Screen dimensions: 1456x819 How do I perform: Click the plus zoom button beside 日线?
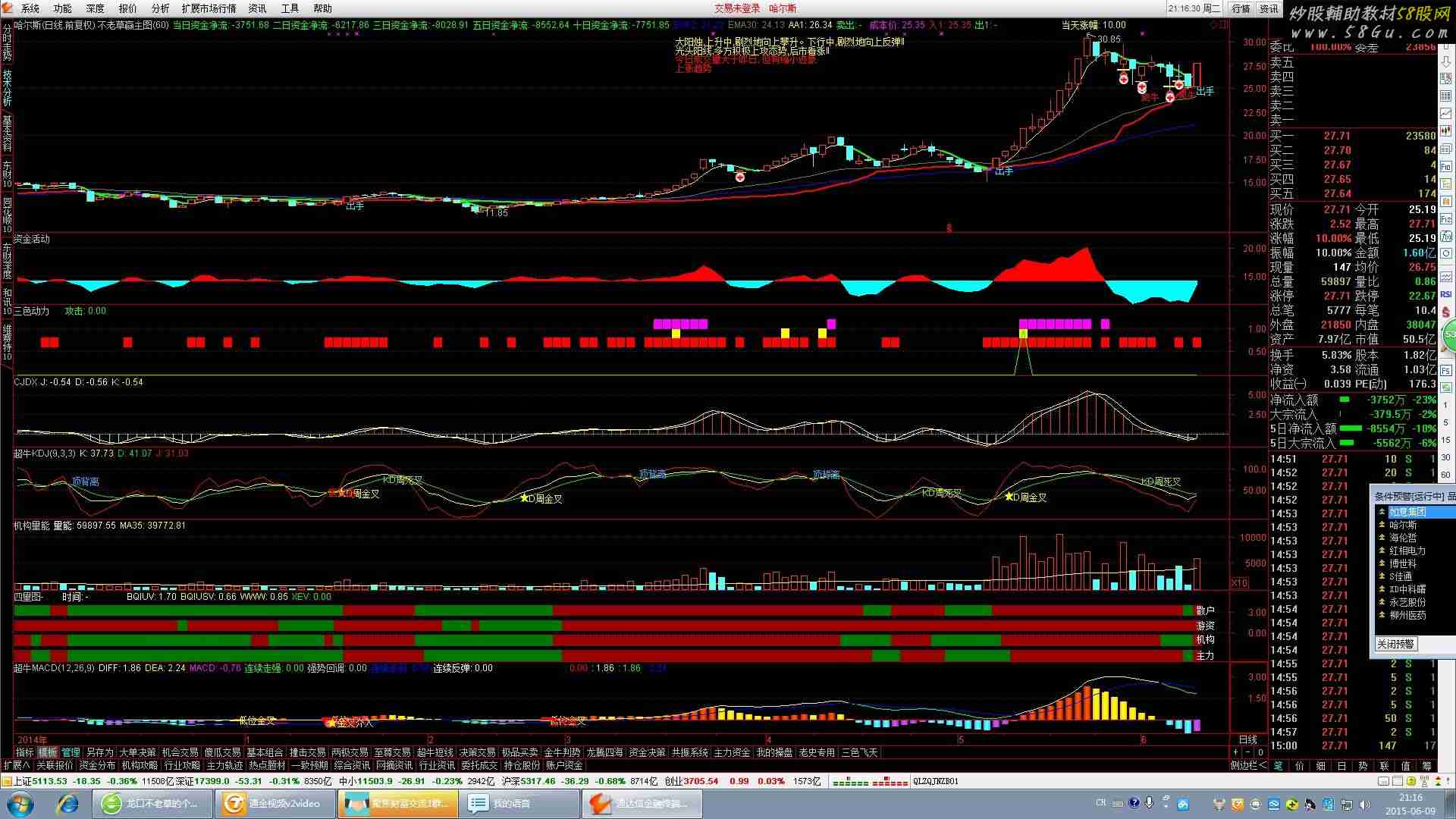tap(1235, 752)
